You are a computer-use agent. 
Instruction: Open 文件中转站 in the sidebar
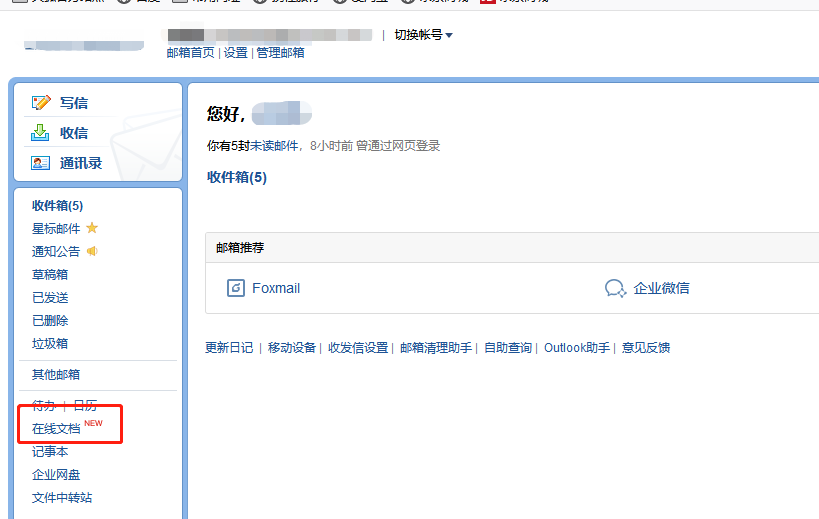pos(62,497)
